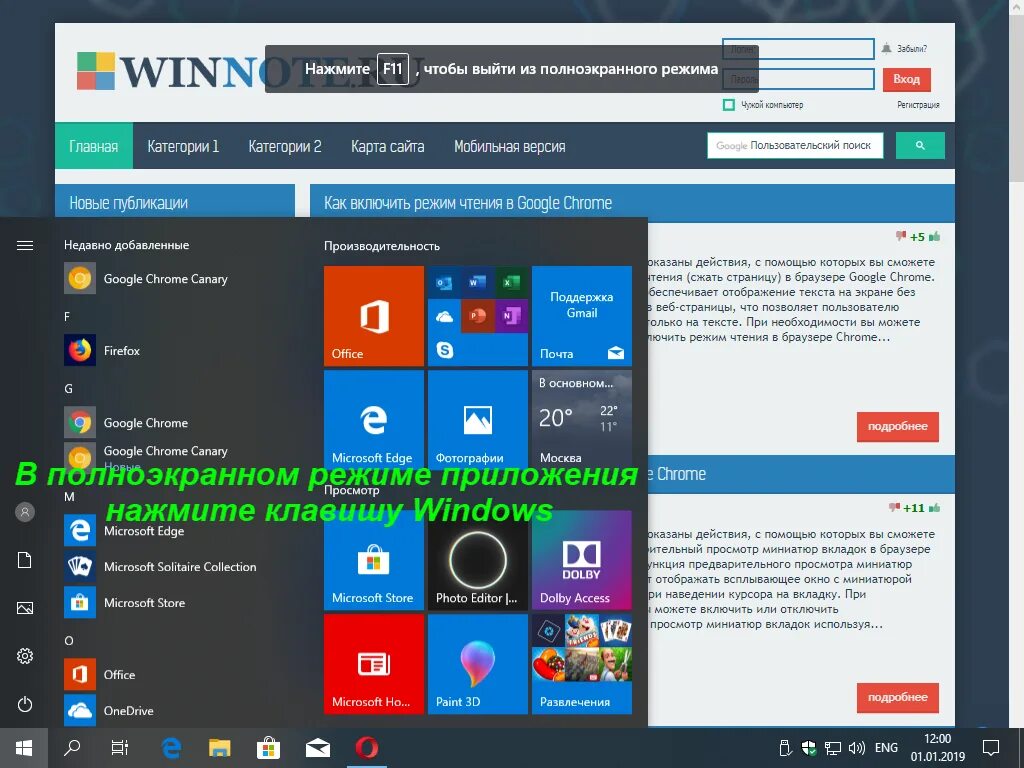Open the Dolby Access tile

pyautogui.click(x=582, y=560)
